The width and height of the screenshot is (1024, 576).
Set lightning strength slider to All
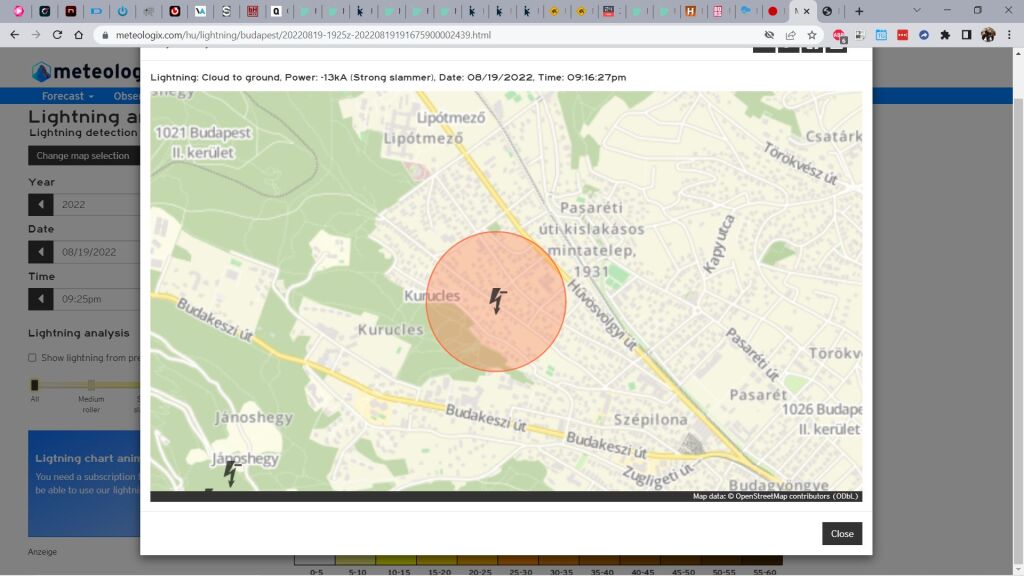click(35, 385)
